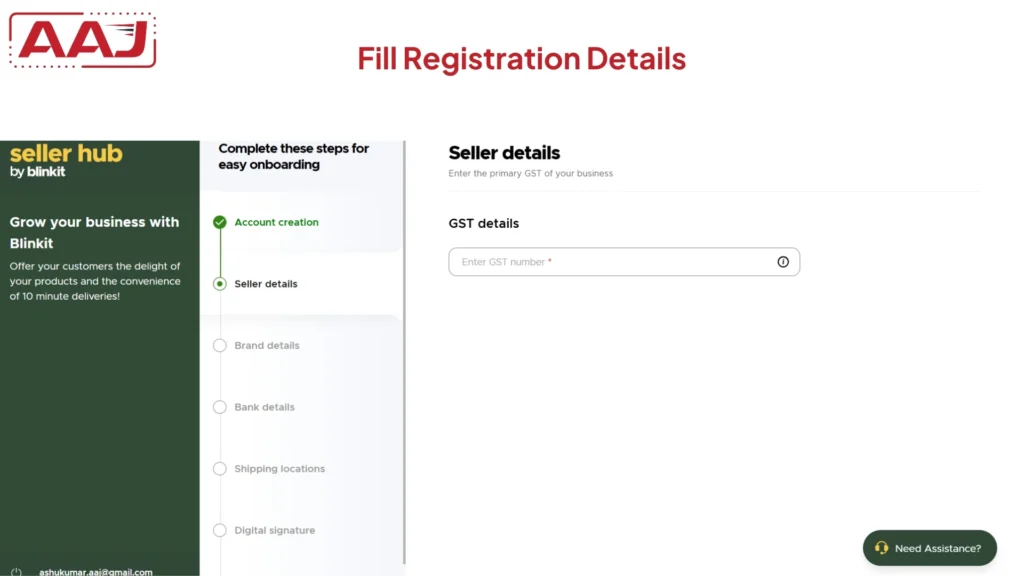The image size is (1024, 576).
Task: Select the Account creation completed step
Action: coord(264,222)
